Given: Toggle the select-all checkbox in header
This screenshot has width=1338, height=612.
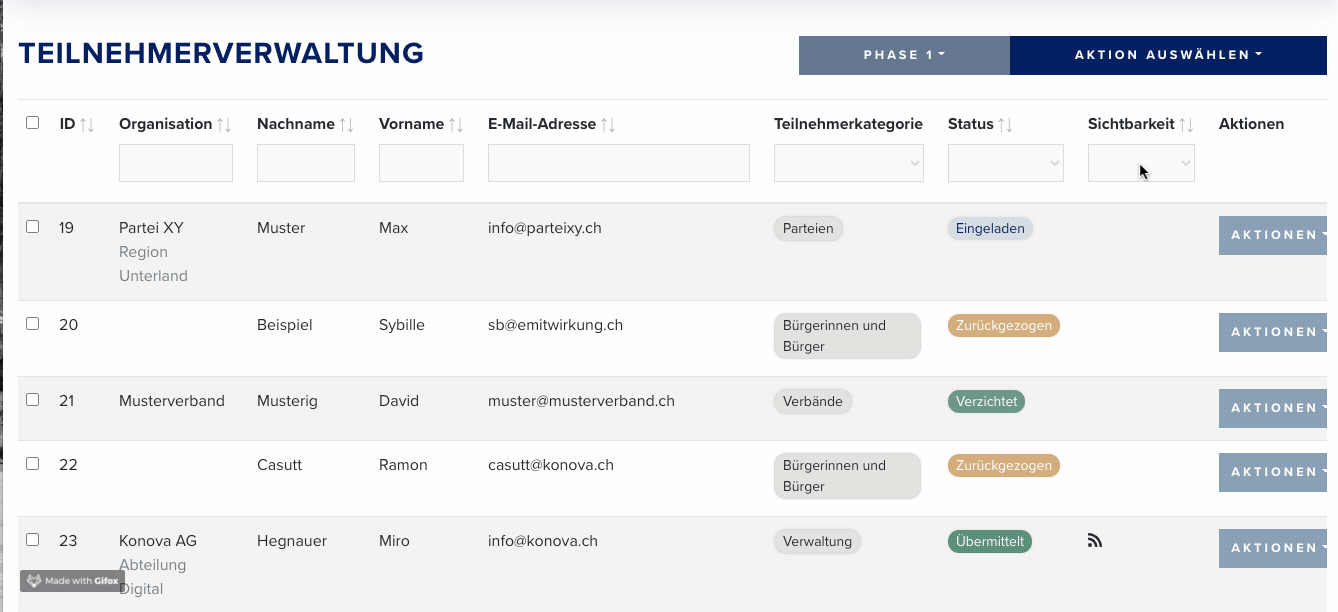Looking at the screenshot, I should tap(32, 123).
